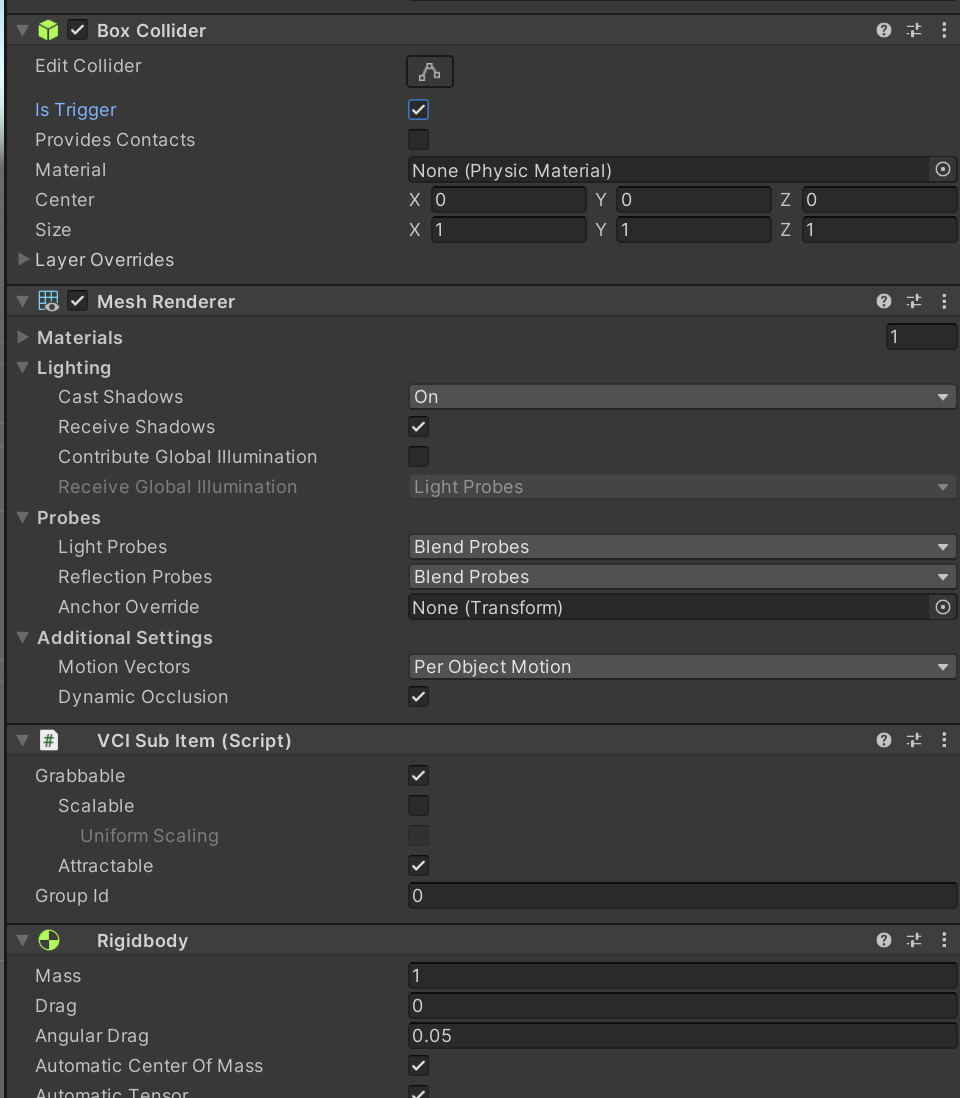The height and width of the screenshot is (1098, 960).
Task: Uncheck Is Trigger
Action: pos(419,110)
